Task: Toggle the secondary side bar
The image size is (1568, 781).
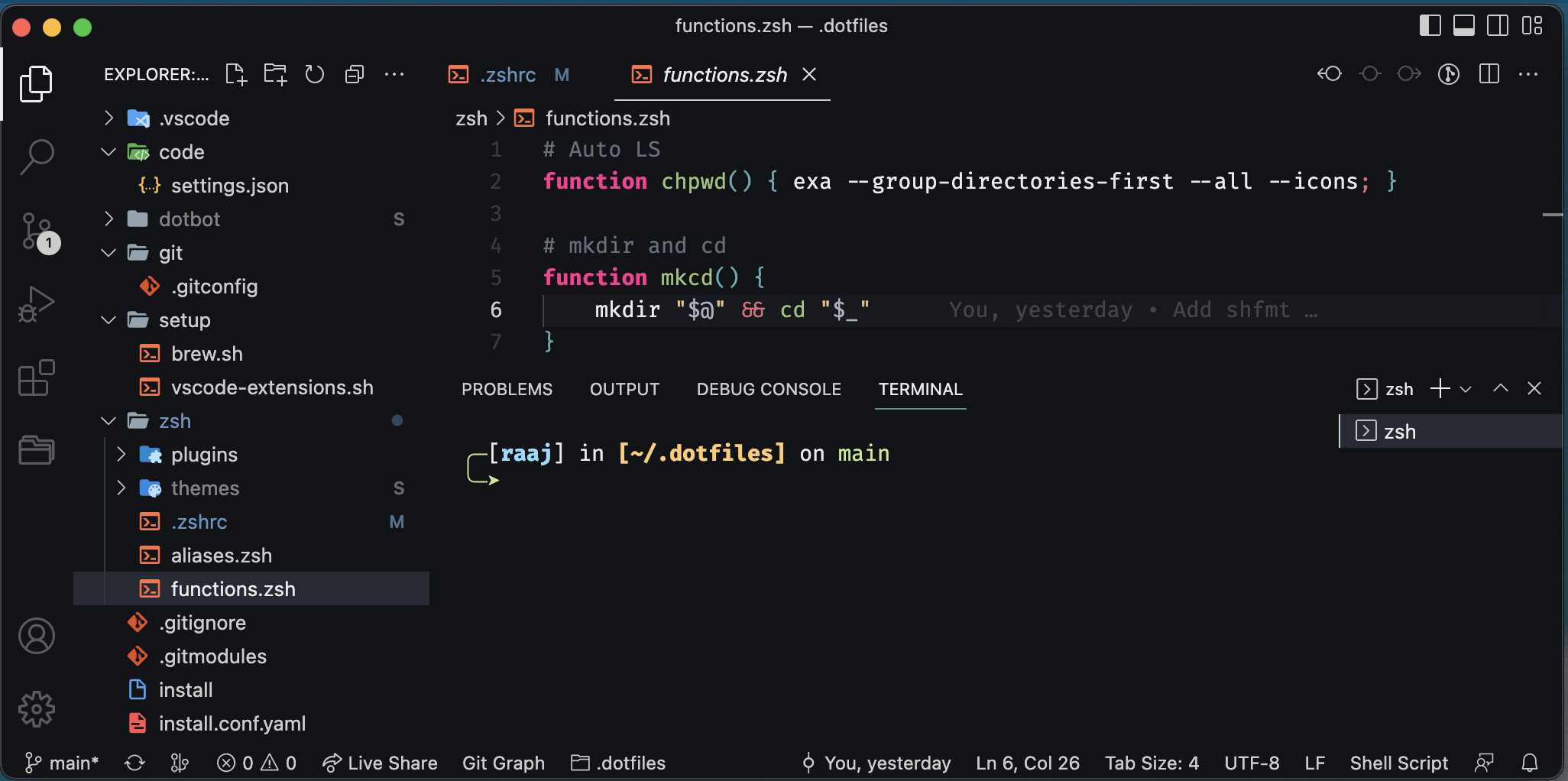Action: click(x=1497, y=25)
